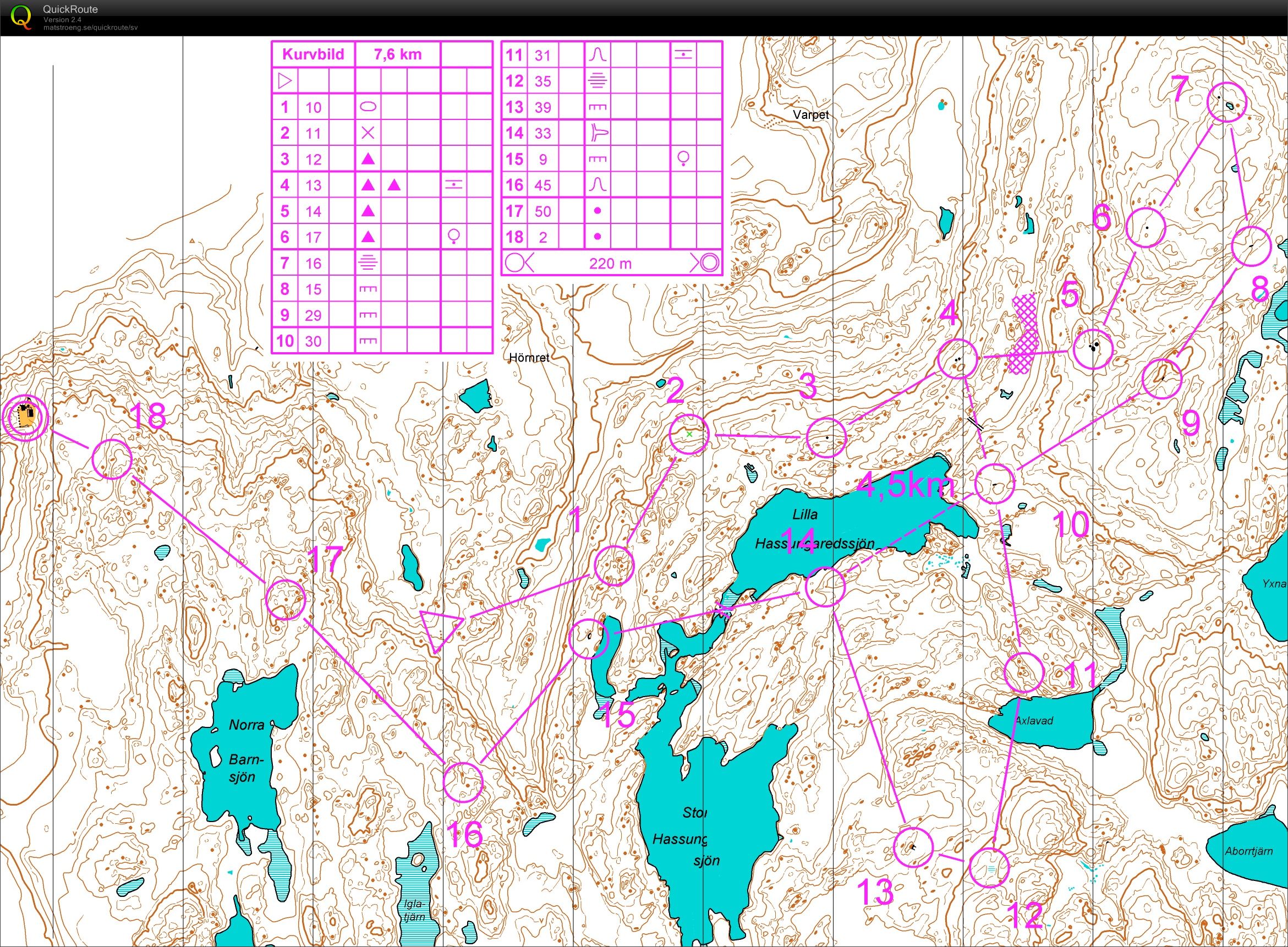Select control circle 11 near Axlavad
Viewport: 1288px width, 947px height.
[1024, 672]
